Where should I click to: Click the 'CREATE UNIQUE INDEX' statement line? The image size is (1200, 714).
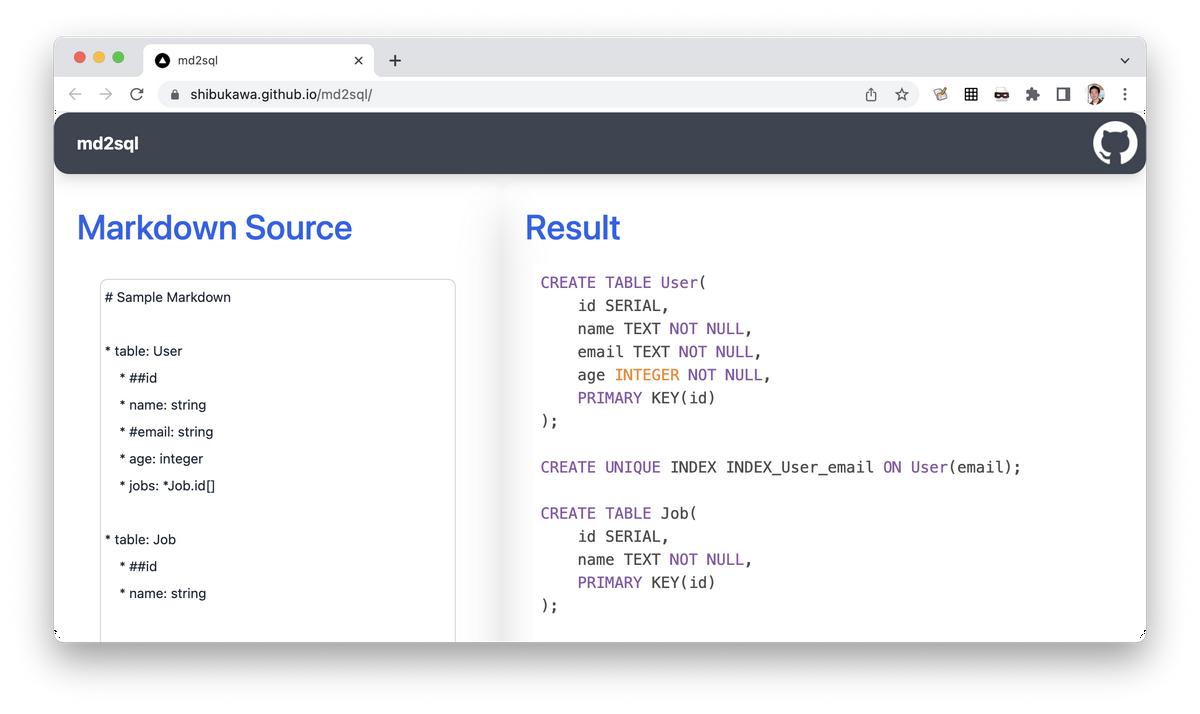781,467
